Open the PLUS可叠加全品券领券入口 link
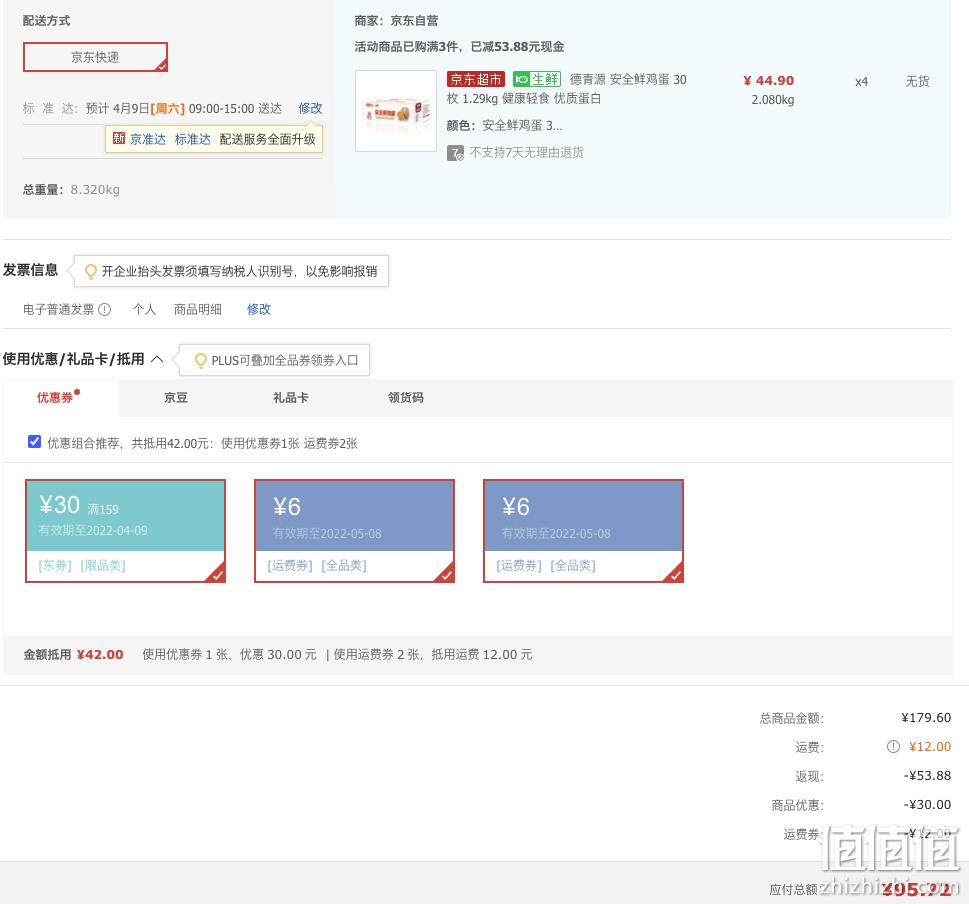Image resolution: width=969 pixels, height=904 pixels. coord(285,360)
